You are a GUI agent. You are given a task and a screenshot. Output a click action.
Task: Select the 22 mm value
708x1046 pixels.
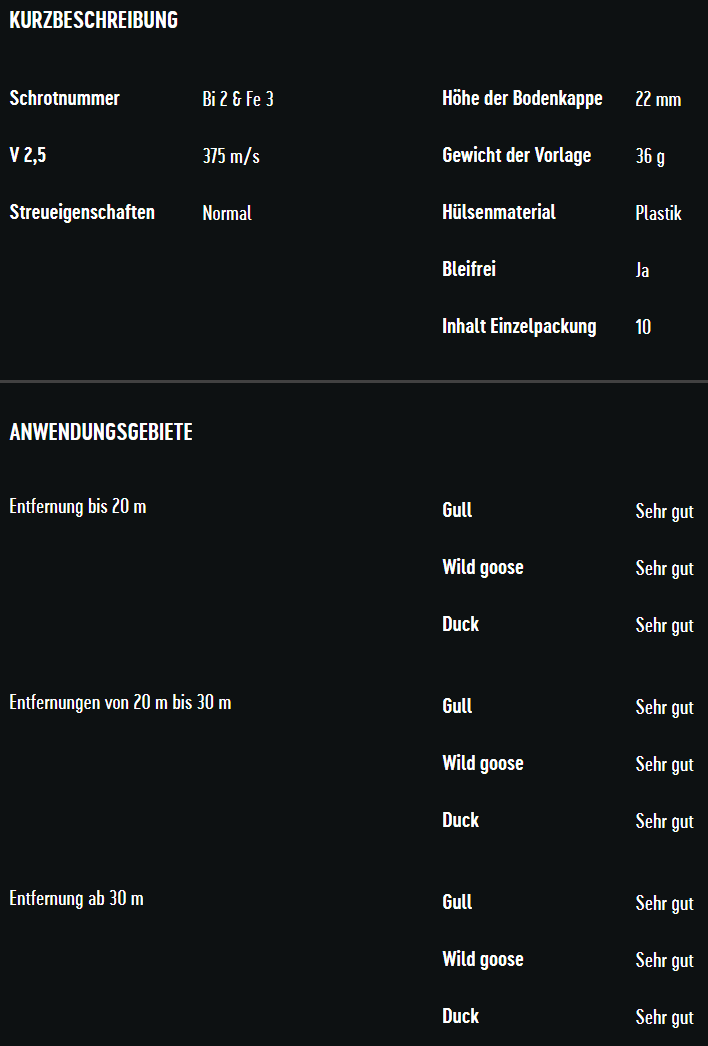point(658,99)
